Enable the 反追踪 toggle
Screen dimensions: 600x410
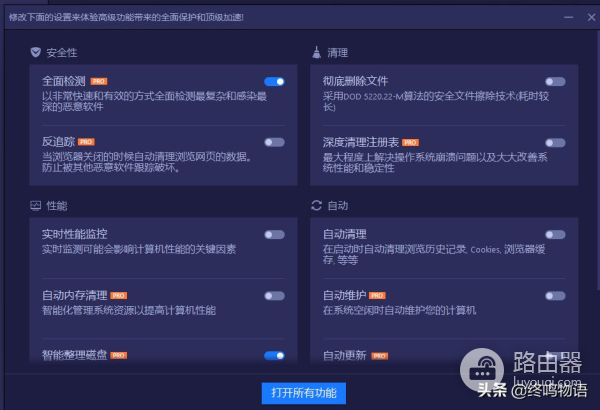[x=274, y=142]
